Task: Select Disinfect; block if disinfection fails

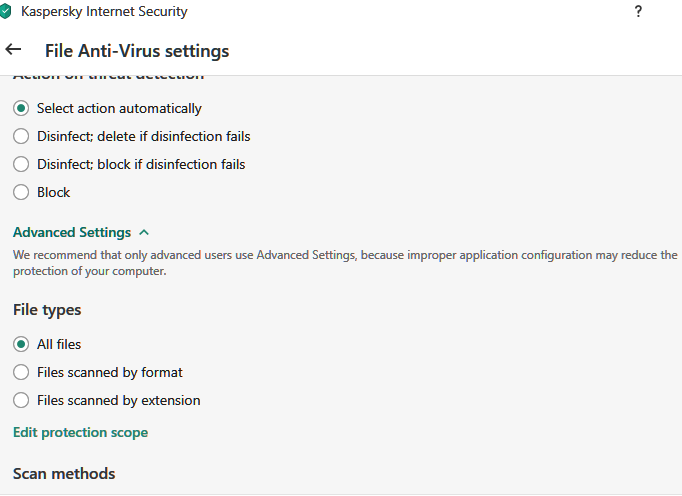Action: coord(21,164)
